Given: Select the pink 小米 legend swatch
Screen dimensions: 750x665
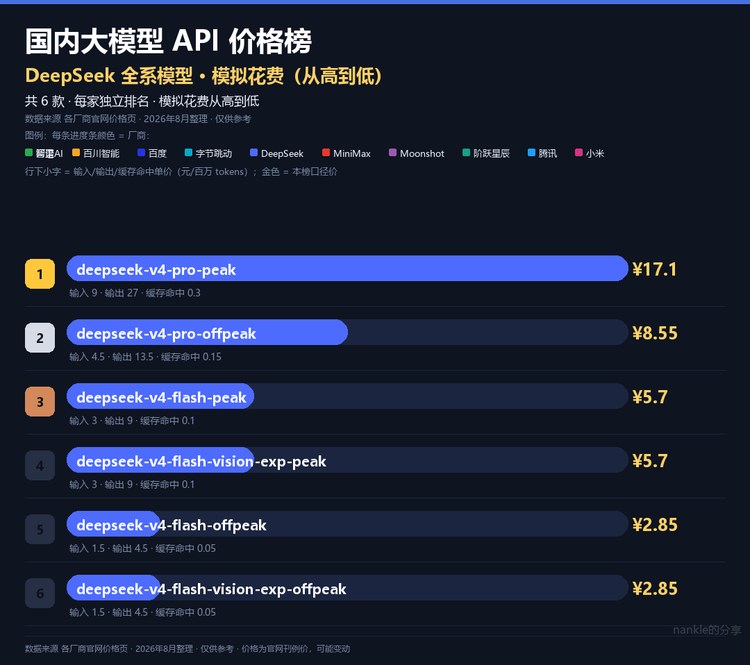Looking at the screenshot, I should click(x=579, y=153).
